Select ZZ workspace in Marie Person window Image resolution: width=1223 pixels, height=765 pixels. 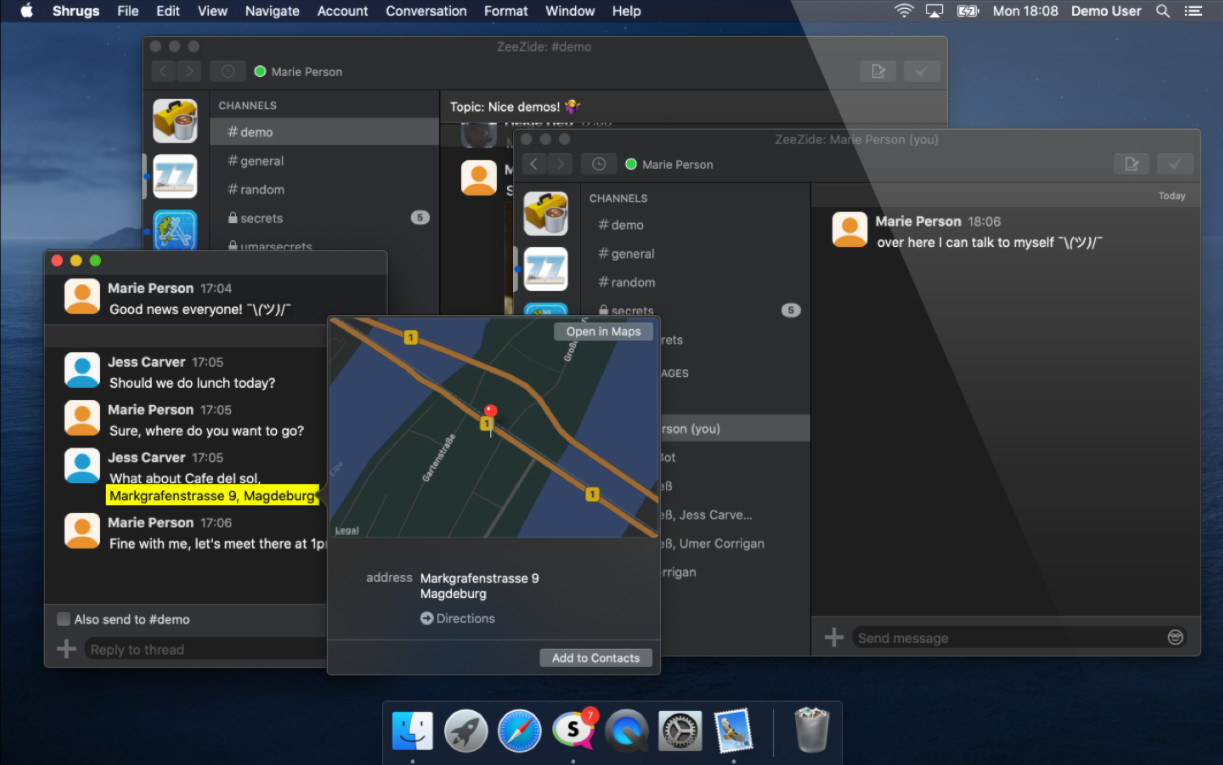(x=546, y=269)
